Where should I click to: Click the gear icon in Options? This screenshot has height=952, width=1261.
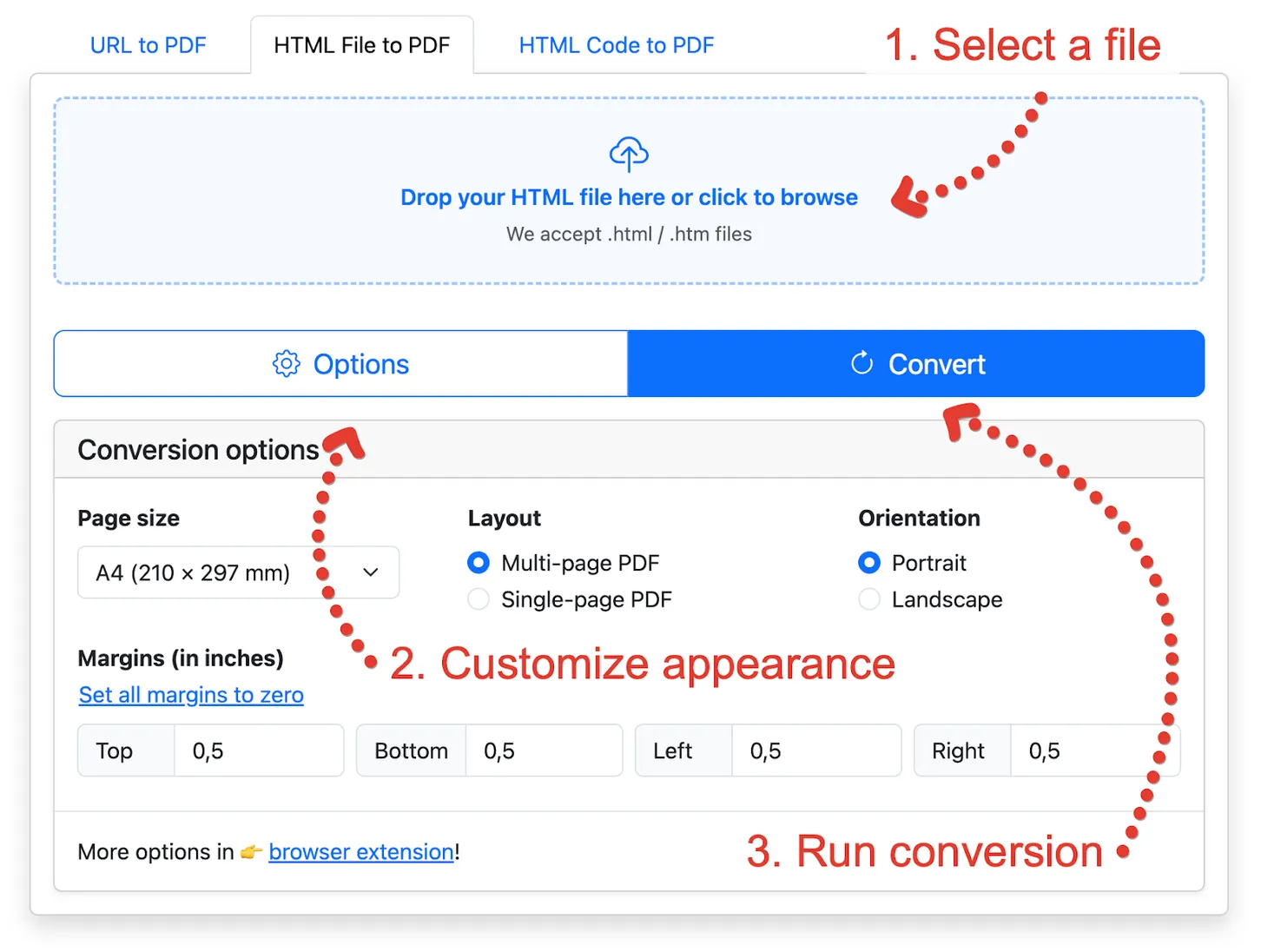[287, 364]
